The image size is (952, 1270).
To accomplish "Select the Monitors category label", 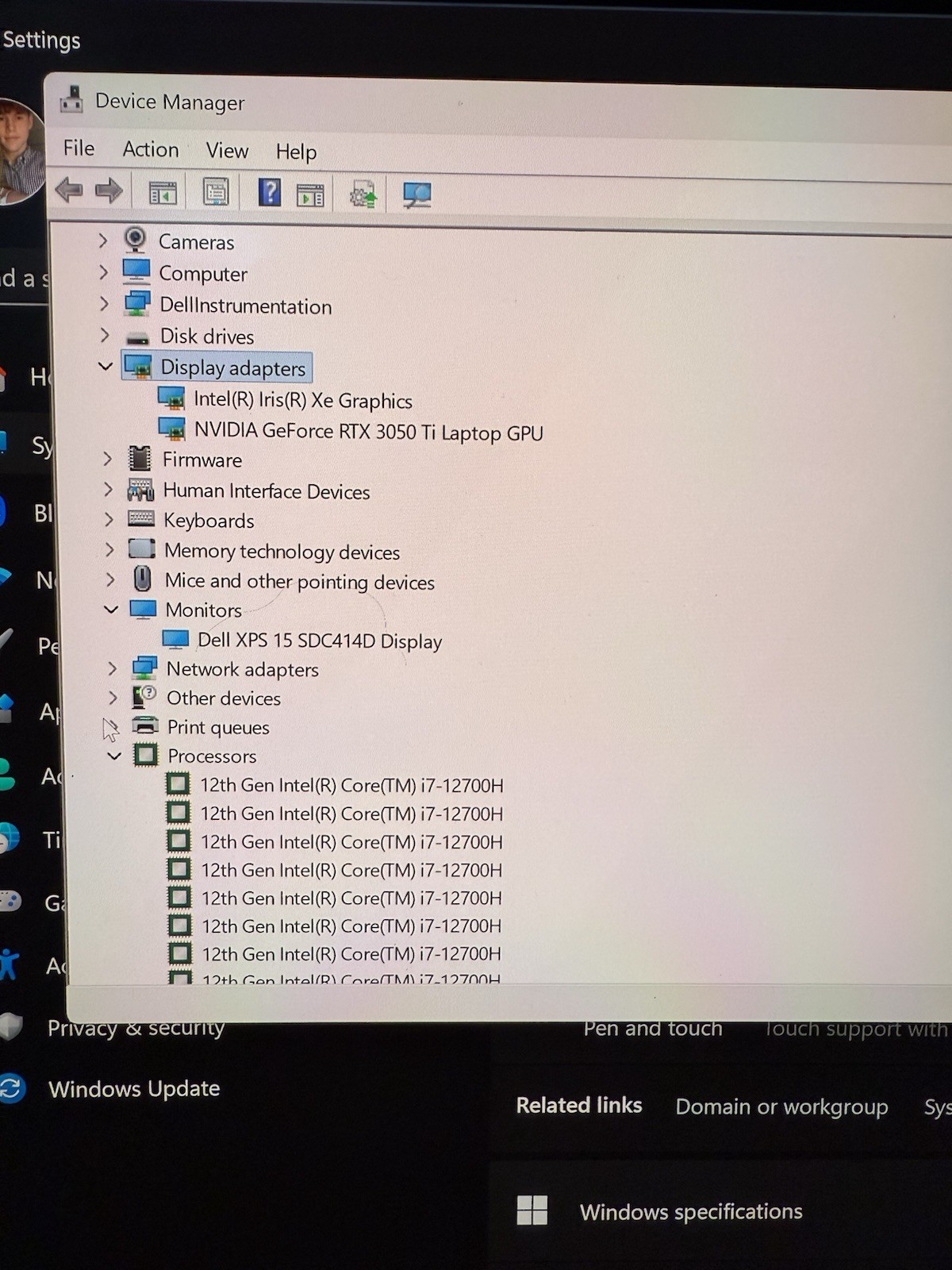I will point(204,610).
